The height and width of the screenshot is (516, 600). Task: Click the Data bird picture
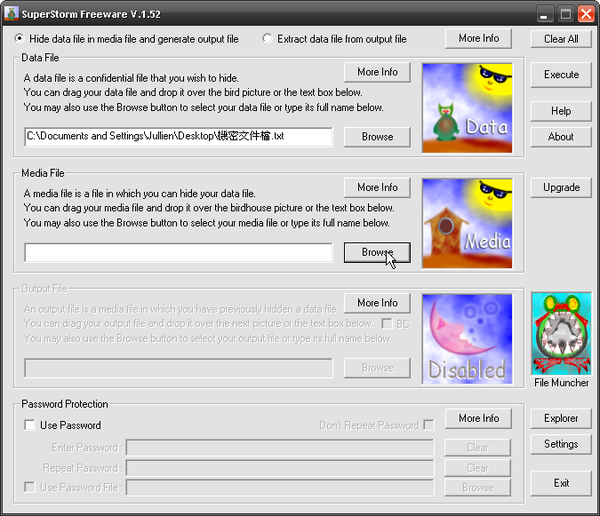467,108
